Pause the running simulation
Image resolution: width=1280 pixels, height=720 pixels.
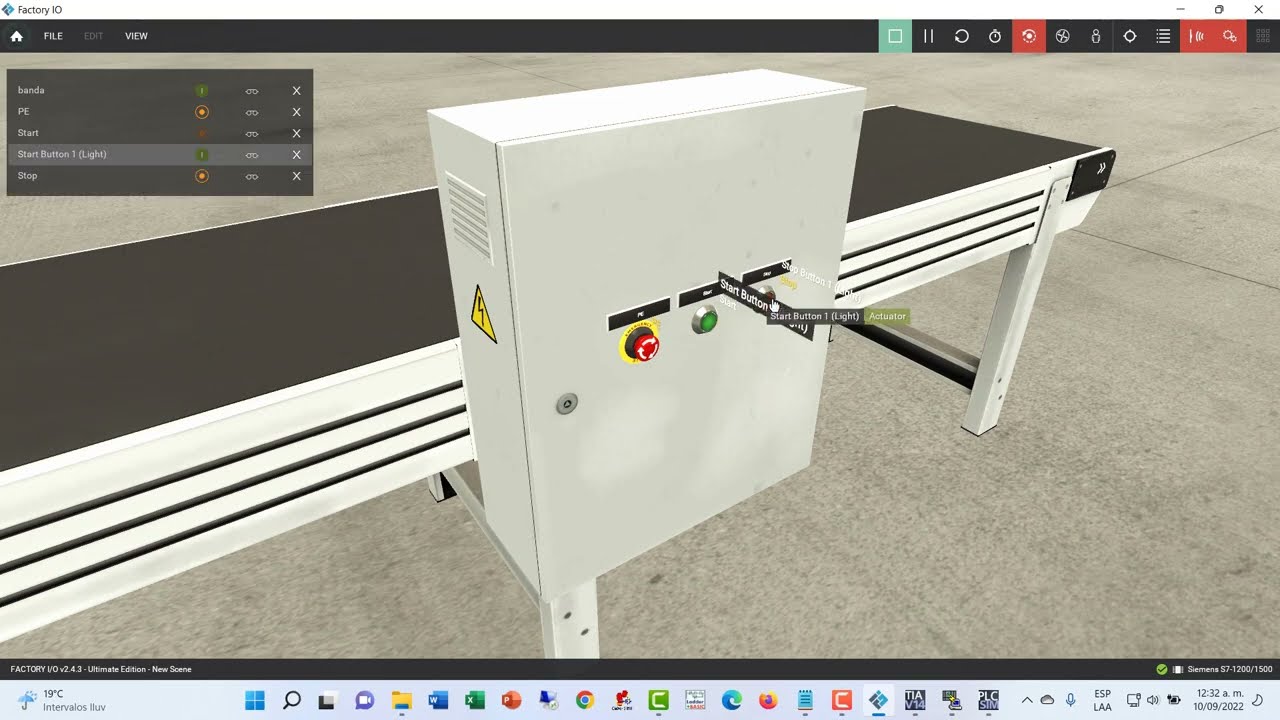pos(928,36)
